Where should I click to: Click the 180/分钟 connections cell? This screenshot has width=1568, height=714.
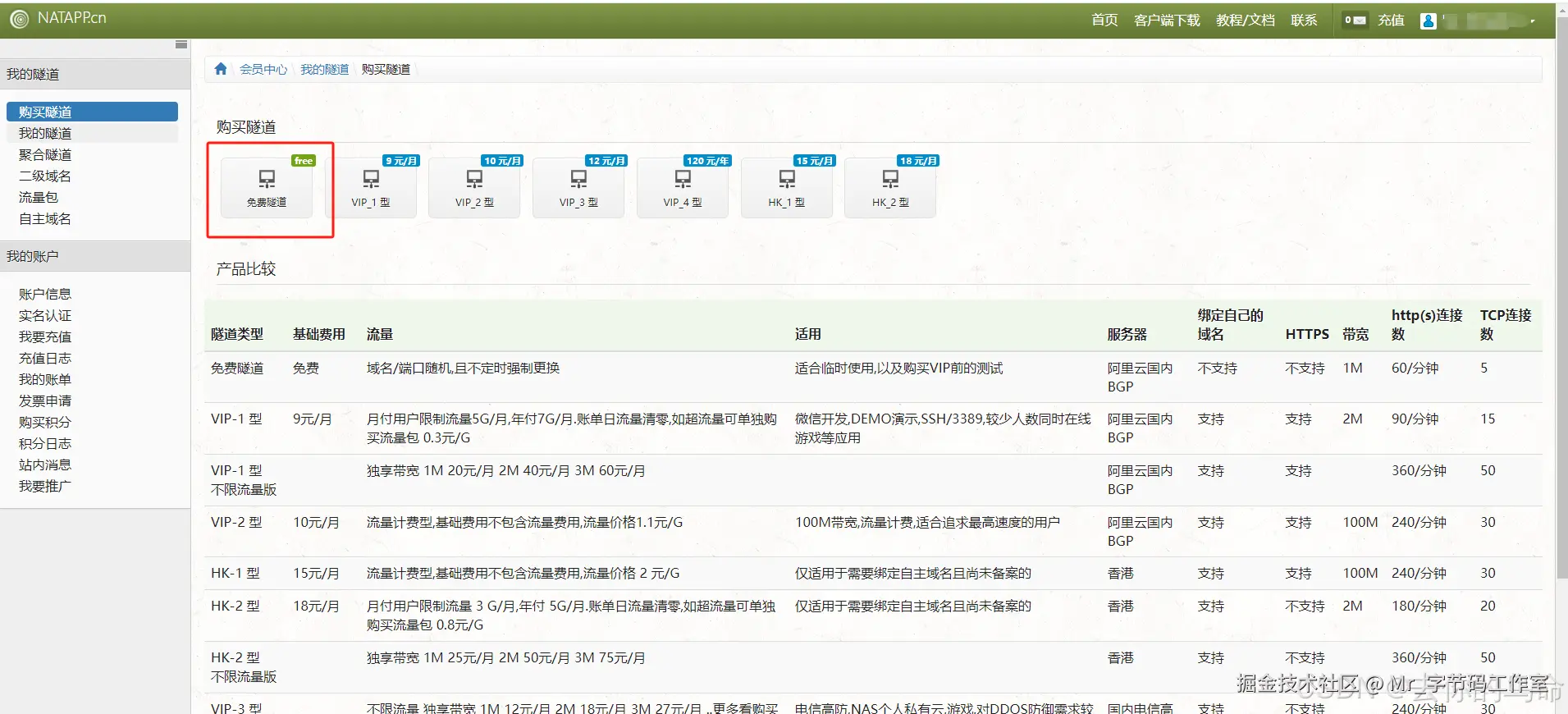tap(1419, 606)
